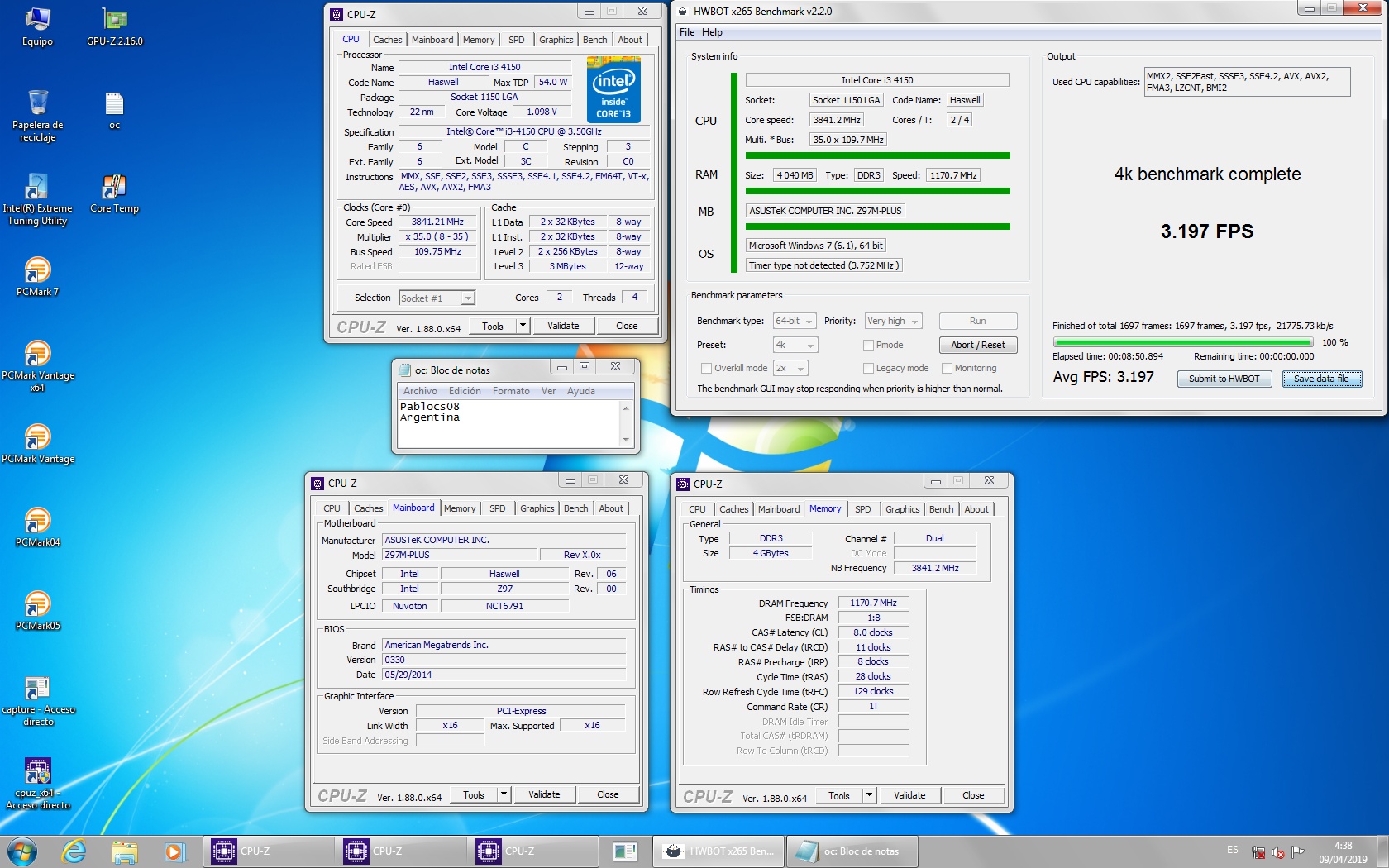Screen dimensions: 1389x868
Task: Click Submit to HWBOT button
Action: (1224, 379)
